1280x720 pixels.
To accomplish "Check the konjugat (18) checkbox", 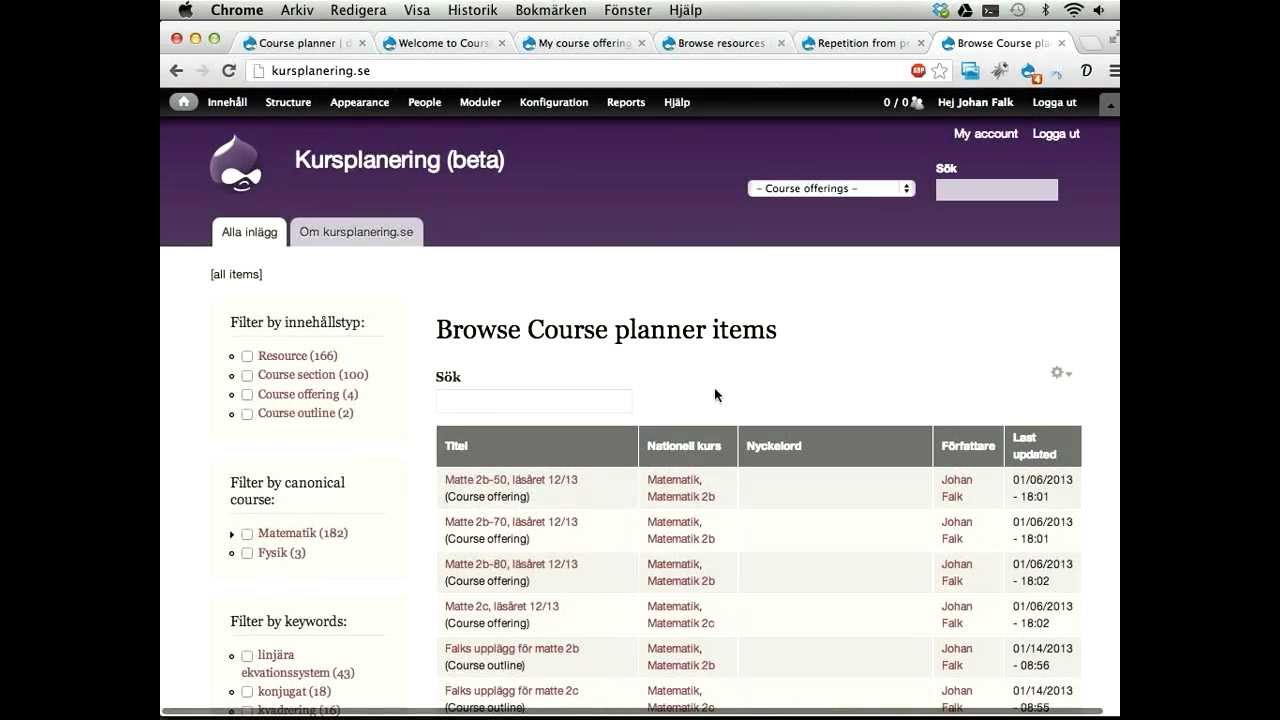I will [x=247, y=692].
